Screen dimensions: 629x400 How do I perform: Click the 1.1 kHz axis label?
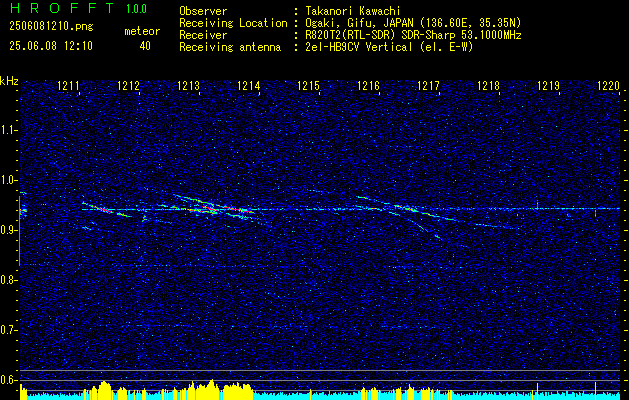(x=8, y=130)
